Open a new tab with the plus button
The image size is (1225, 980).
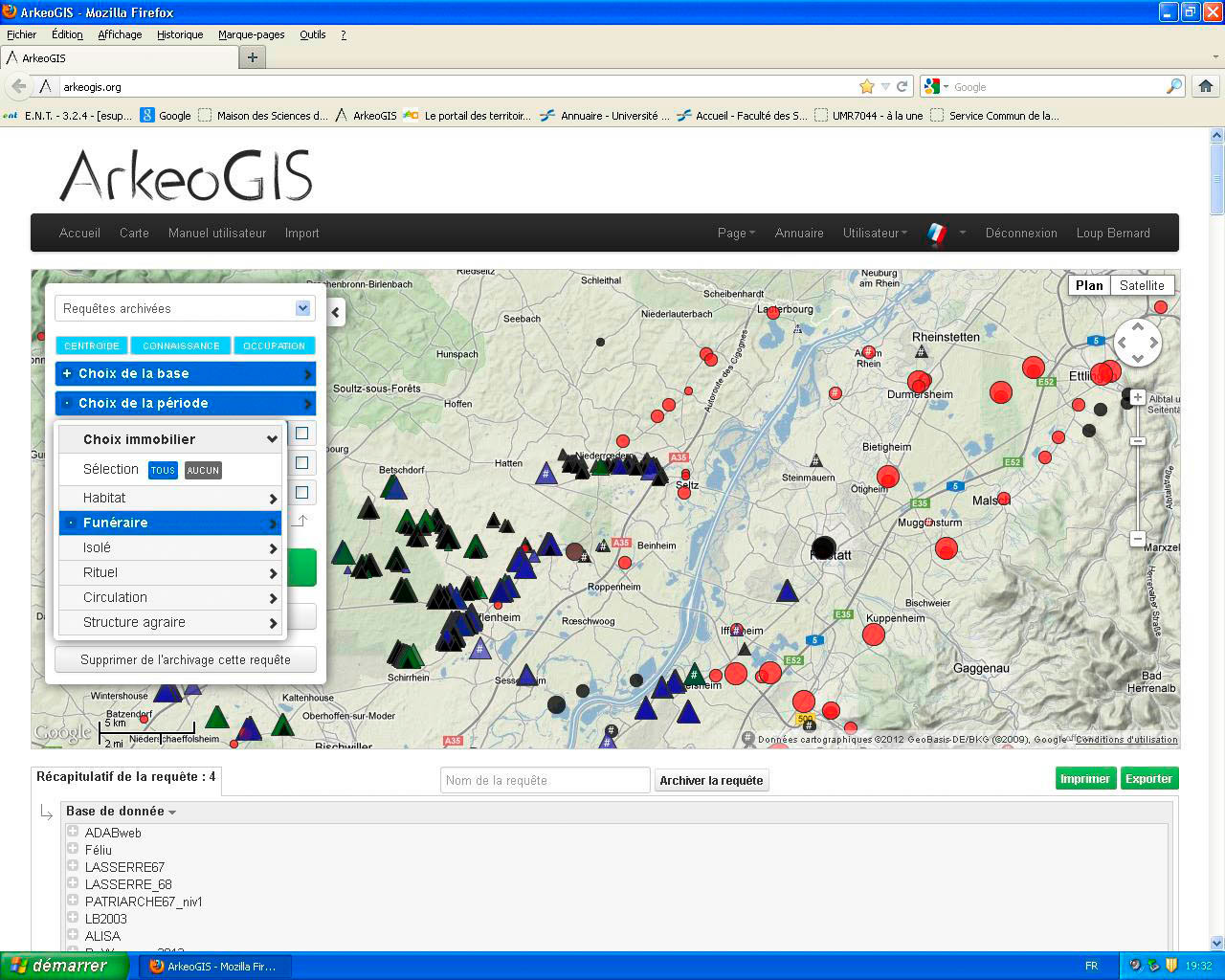coord(253,57)
